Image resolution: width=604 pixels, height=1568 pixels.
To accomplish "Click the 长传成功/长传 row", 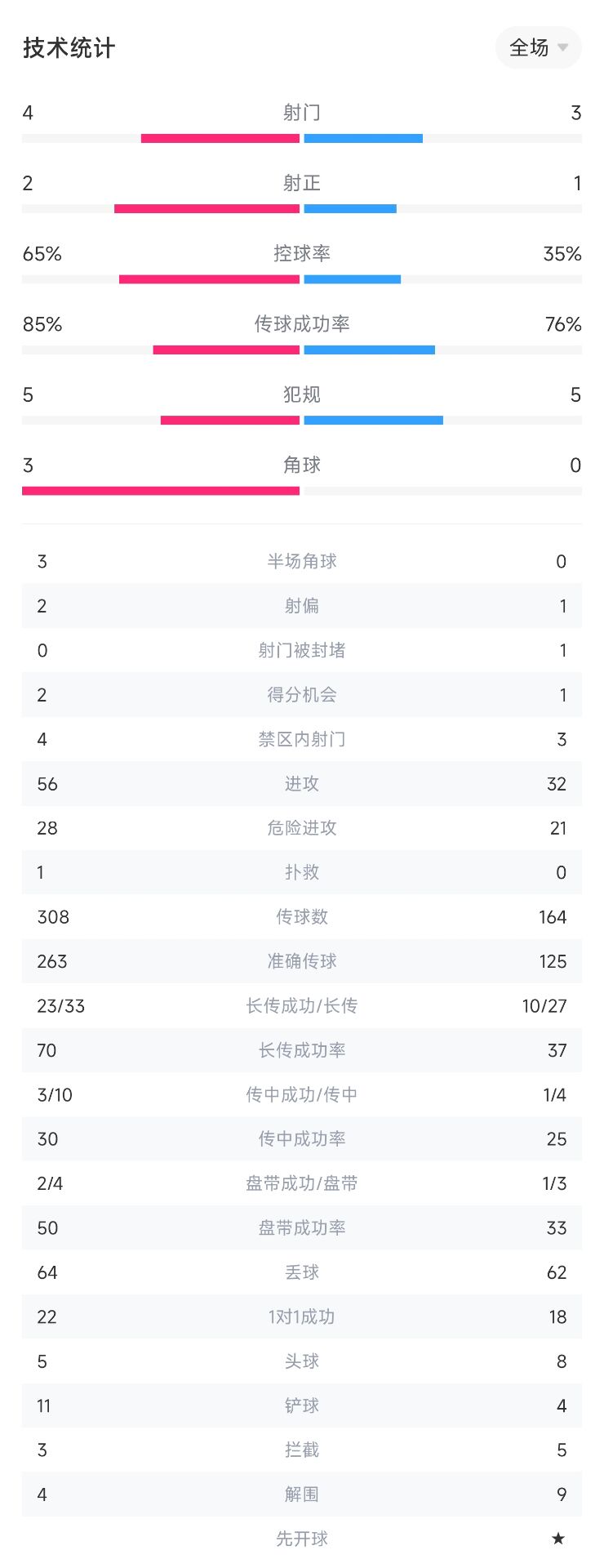I will [302, 1006].
